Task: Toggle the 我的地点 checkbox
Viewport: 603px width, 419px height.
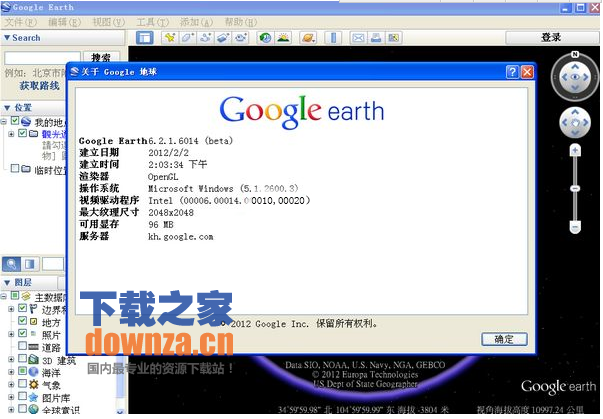Action: point(15,121)
